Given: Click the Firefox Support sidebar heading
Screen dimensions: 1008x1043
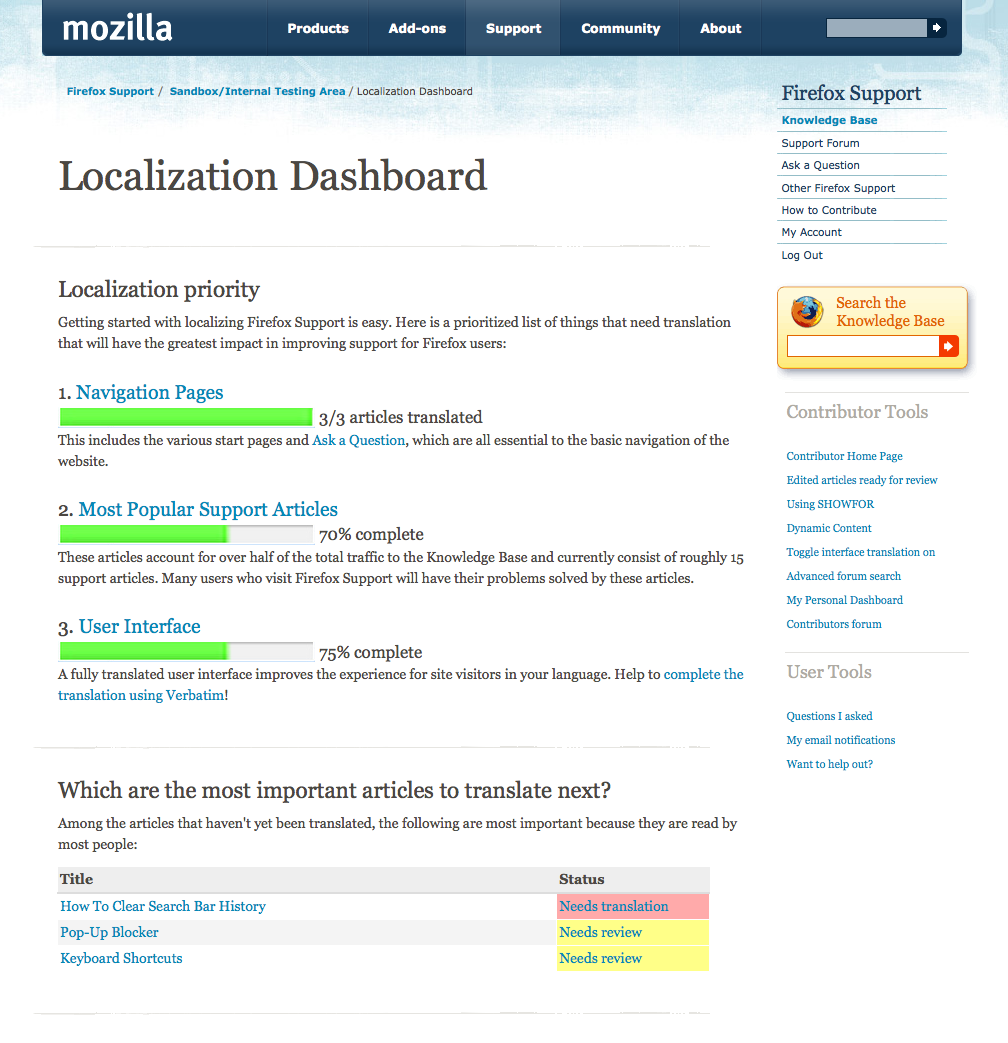Looking at the screenshot, I should tap(851, 93).
